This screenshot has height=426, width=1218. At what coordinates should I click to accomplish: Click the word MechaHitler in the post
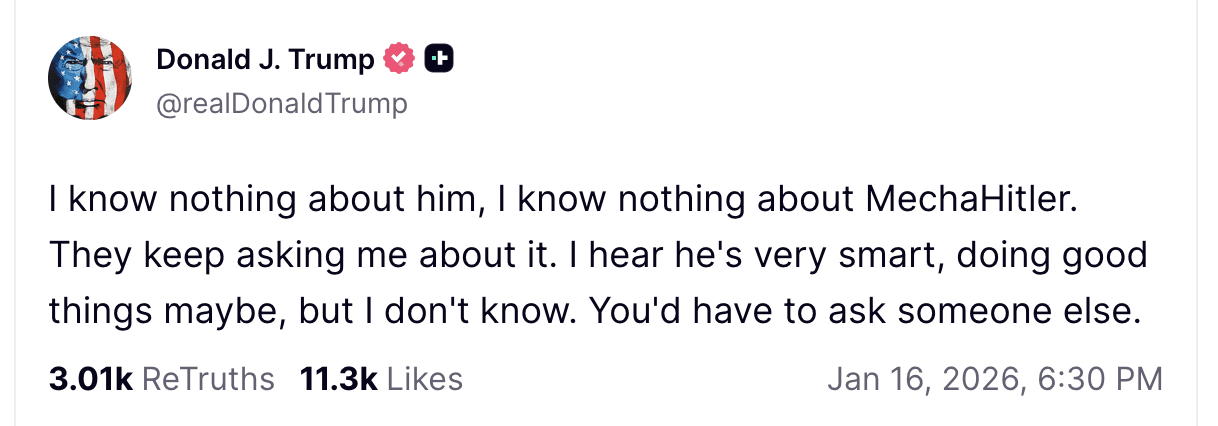click(x=969, y=199)
